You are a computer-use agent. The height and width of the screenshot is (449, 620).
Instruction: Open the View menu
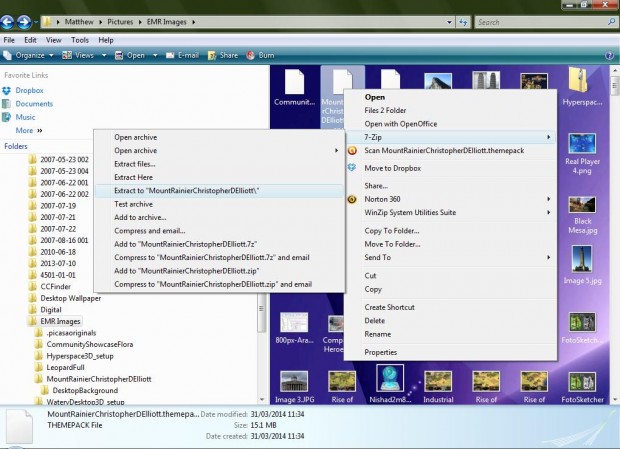(53, 40)
